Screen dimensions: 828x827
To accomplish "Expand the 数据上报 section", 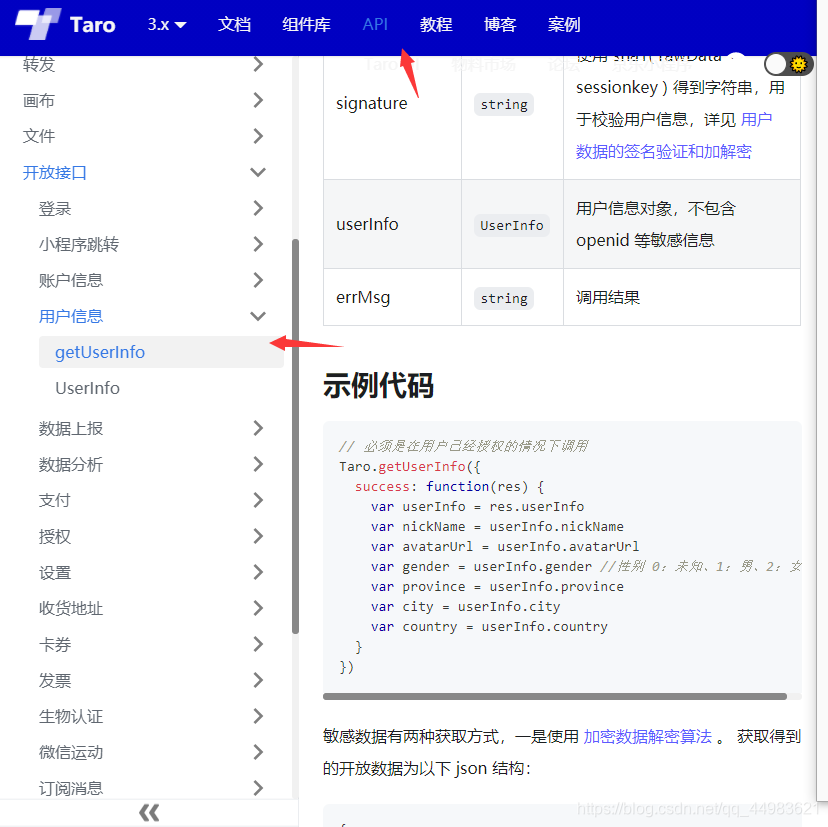I will (x=75, y=428).
